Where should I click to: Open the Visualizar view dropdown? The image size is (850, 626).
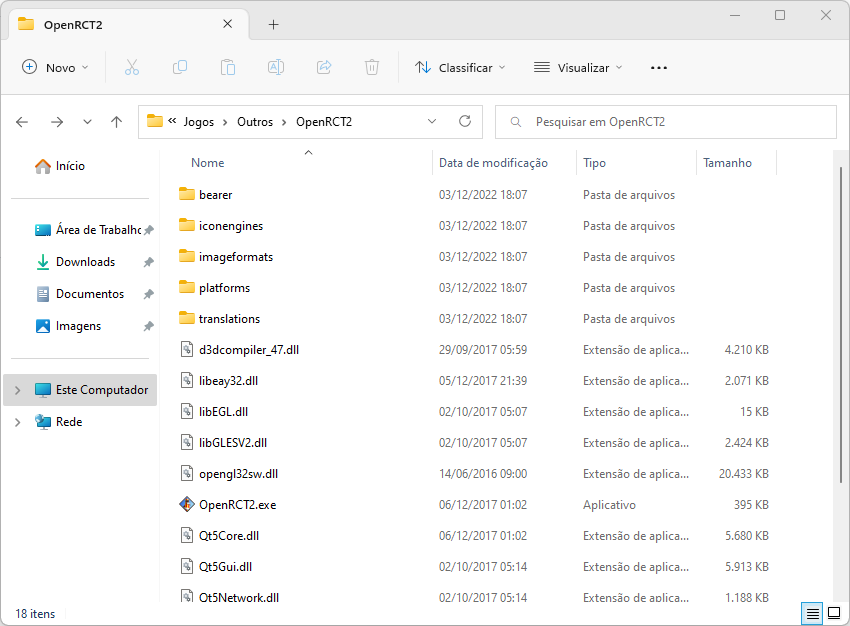pos(578,68)
